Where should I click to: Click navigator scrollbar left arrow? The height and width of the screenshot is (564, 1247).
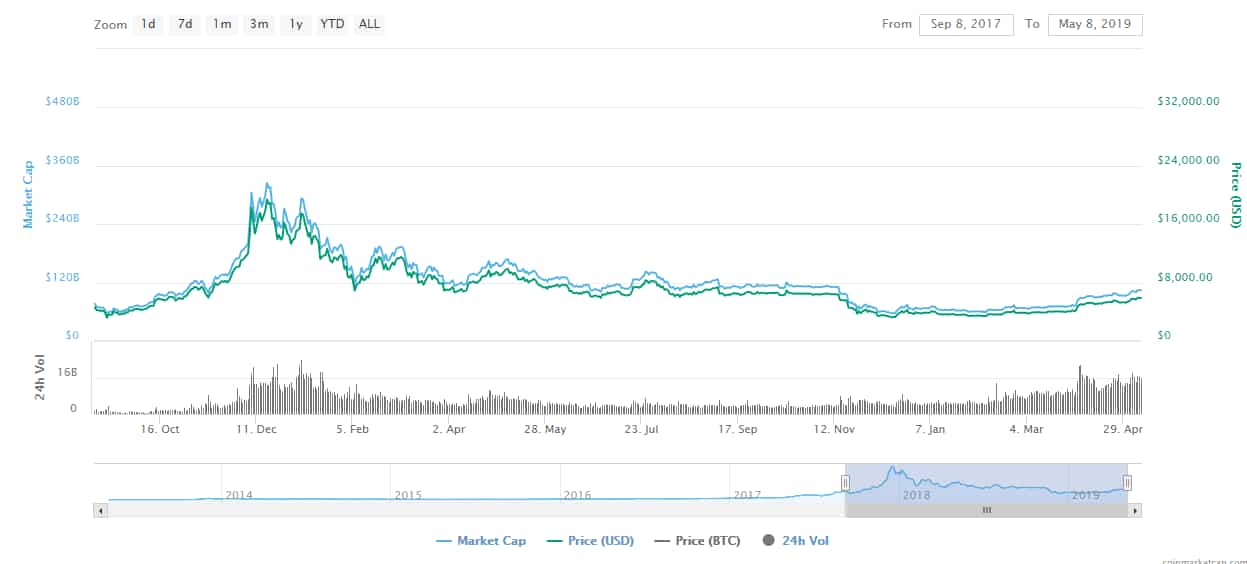click(x=100, y=510)
